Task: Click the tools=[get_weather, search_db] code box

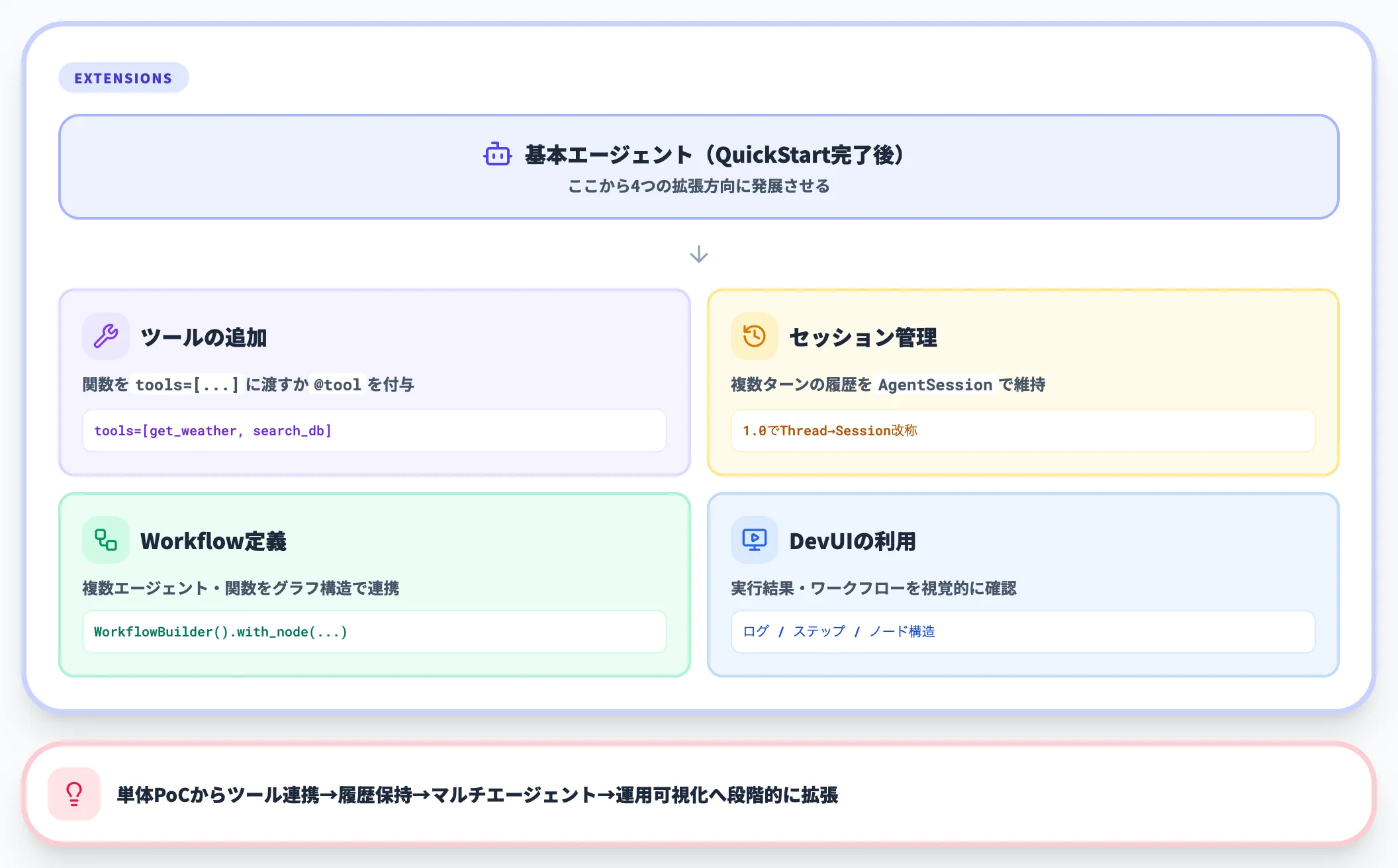Action: [x=375, y=431]
